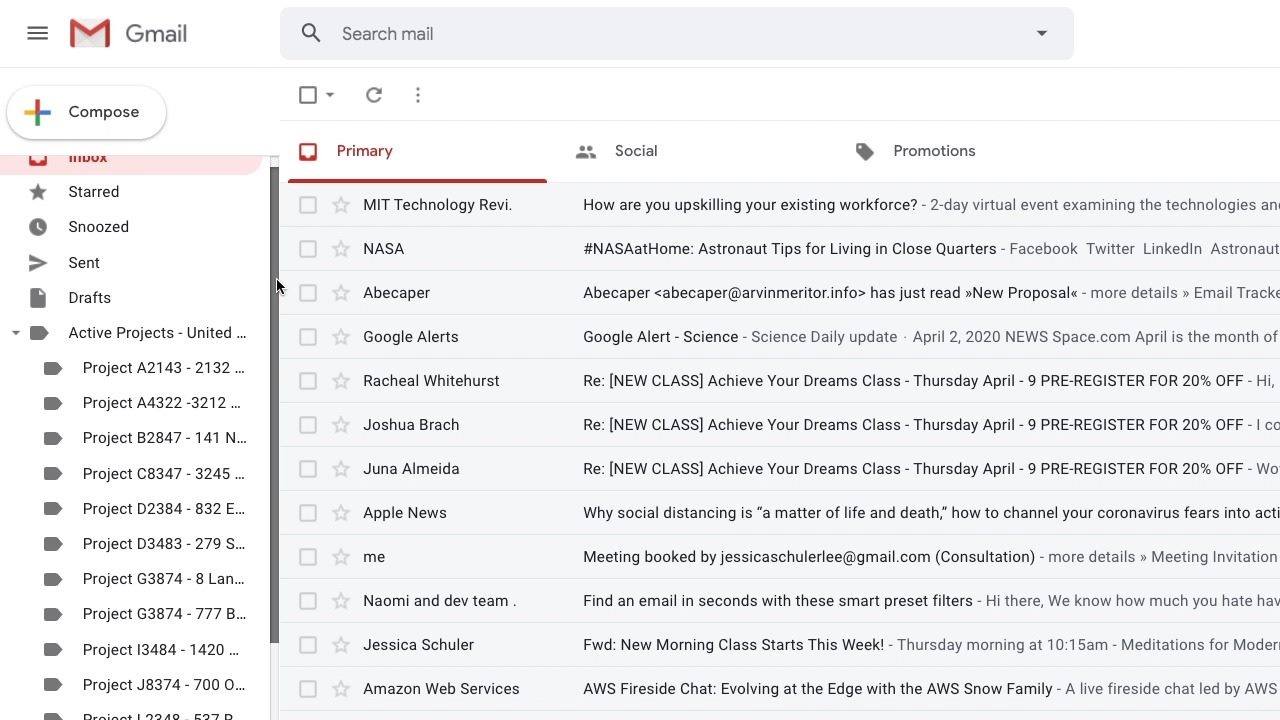Open the select-all dropdown arrow

(x=330, y=95)
